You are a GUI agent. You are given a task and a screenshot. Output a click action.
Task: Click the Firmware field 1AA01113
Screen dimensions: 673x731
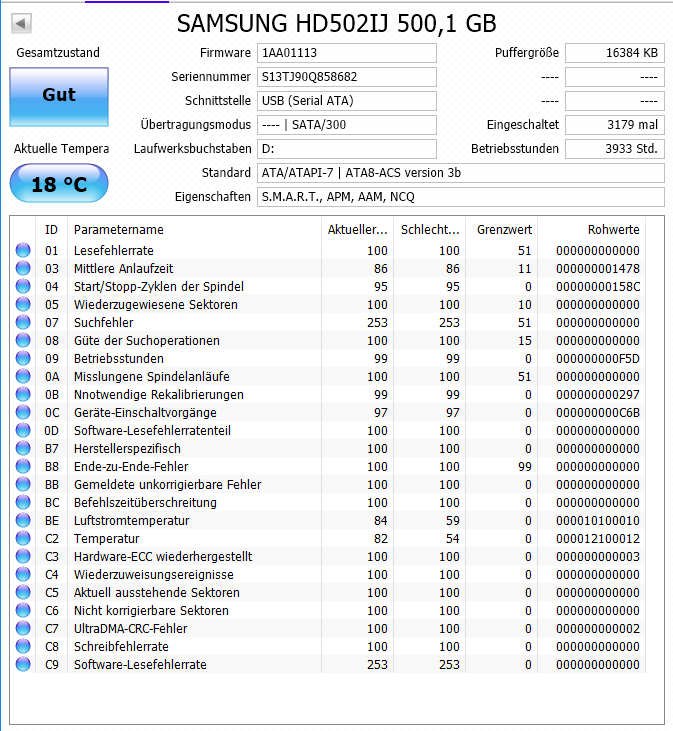pos(347,53)
